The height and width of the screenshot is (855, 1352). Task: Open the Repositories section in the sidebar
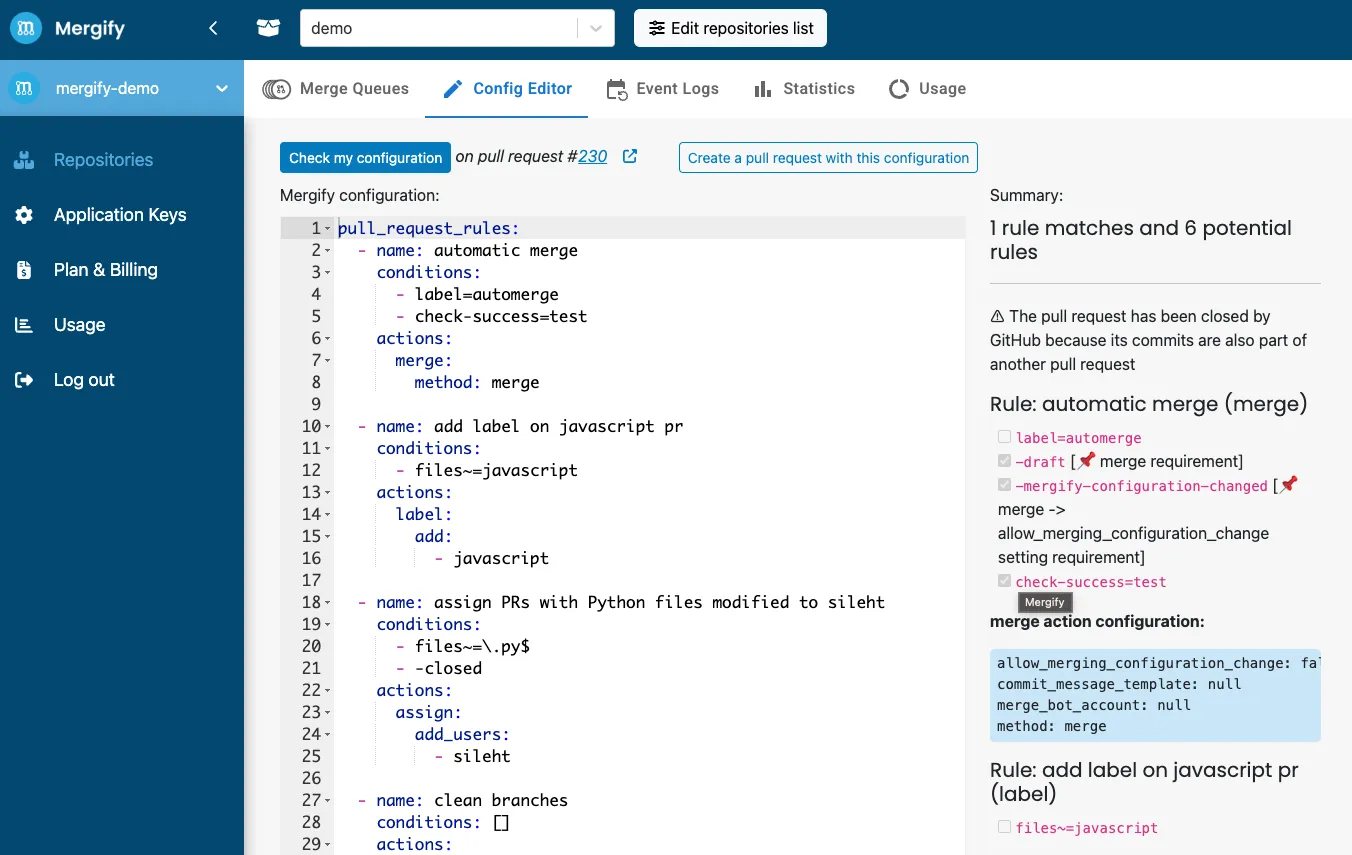point(23,160)
